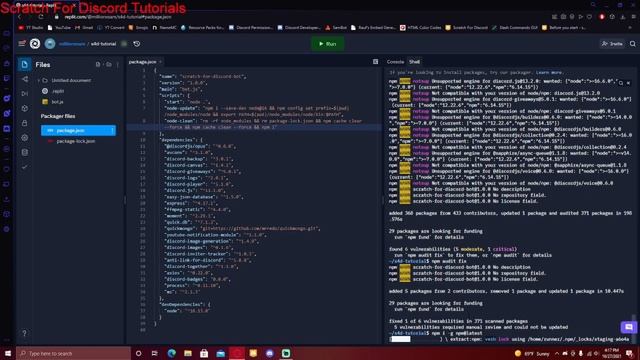Open the Debugger sidebar icon
Screen dimensions: 640x360
(x=24, y=94)
